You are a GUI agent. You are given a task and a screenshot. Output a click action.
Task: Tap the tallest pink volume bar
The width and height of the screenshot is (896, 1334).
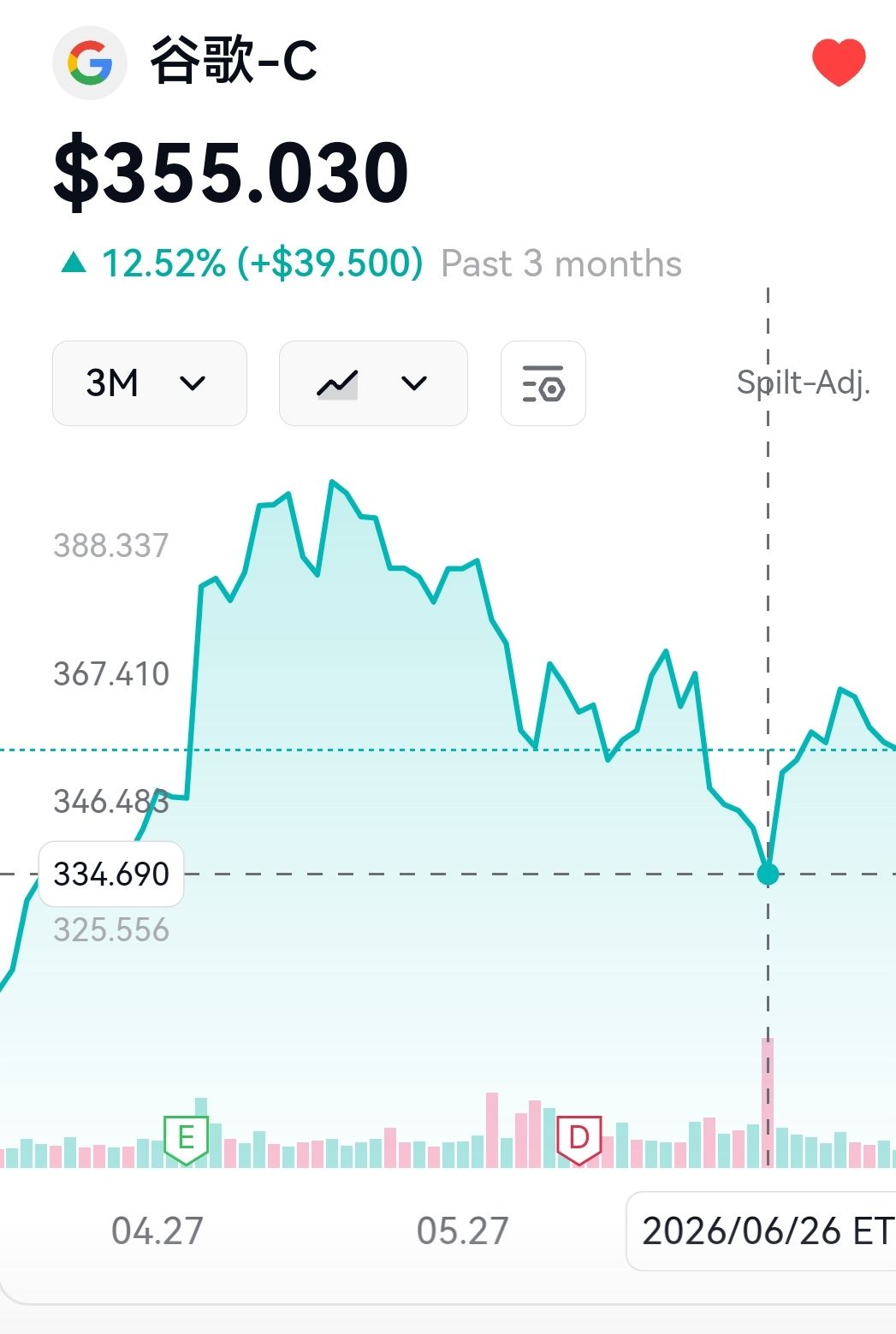coord(768,1103)
